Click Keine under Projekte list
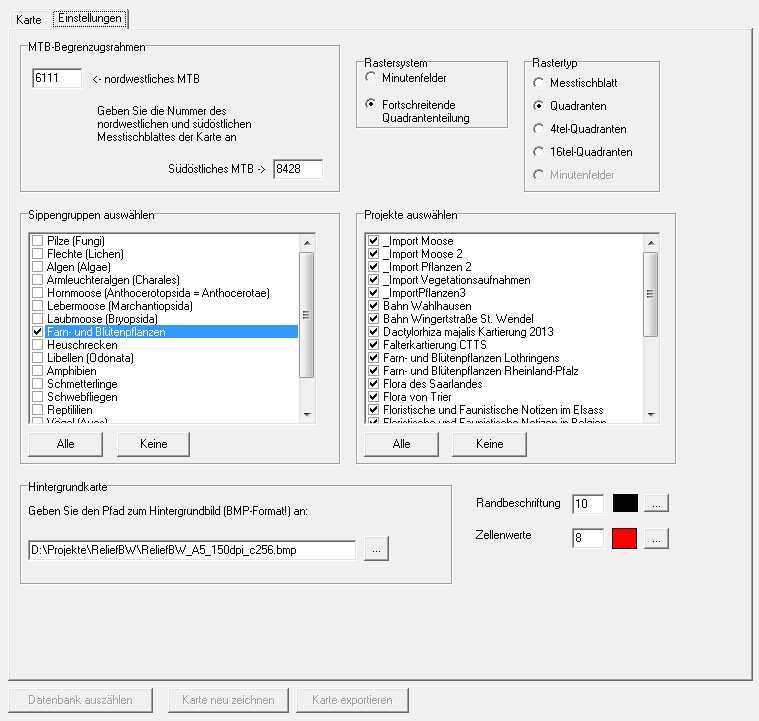Image resolution: width=759 pixels, height=721 pixels. pos(489,444)
